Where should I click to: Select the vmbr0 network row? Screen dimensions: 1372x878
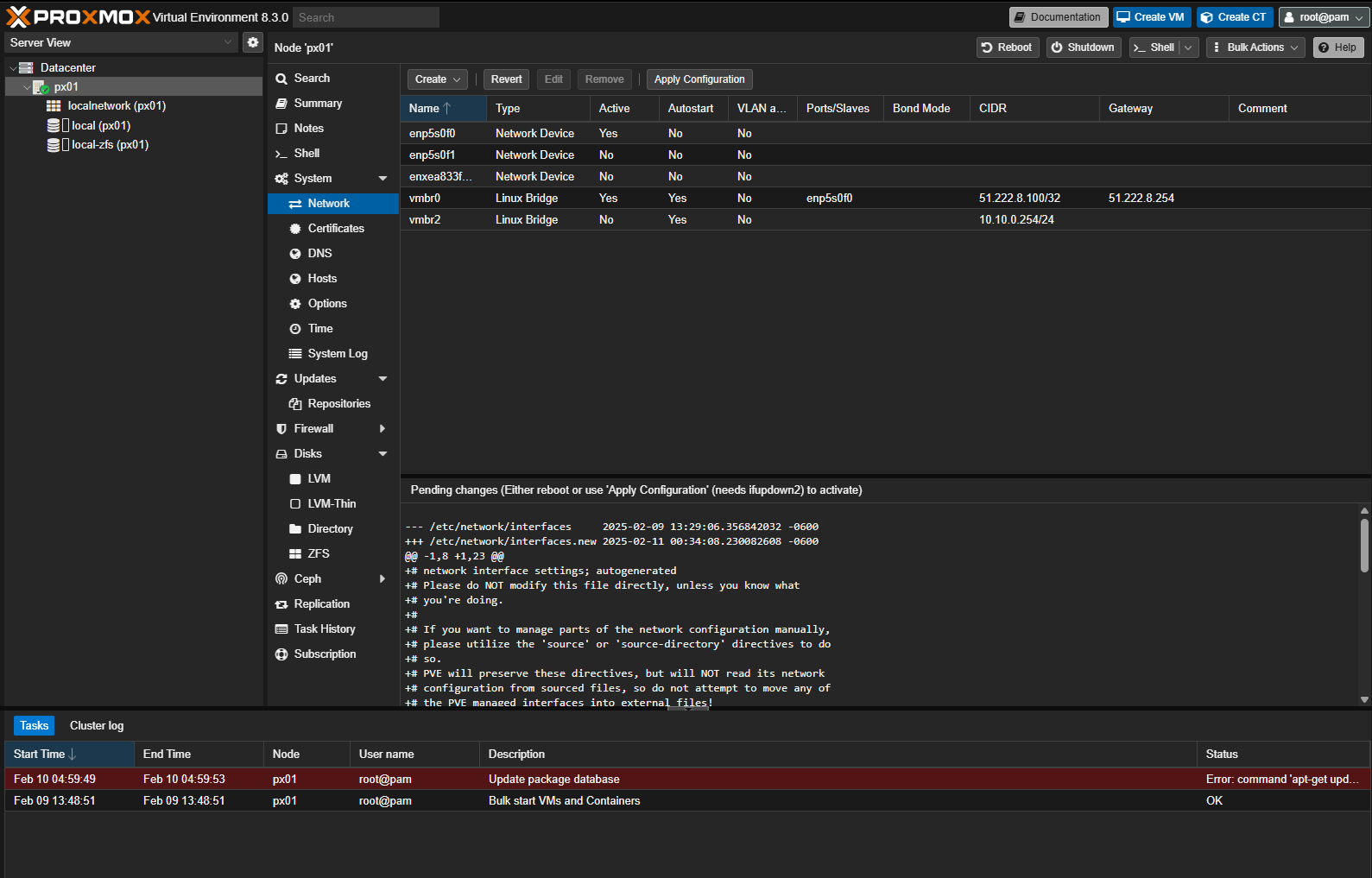(885, 198)
